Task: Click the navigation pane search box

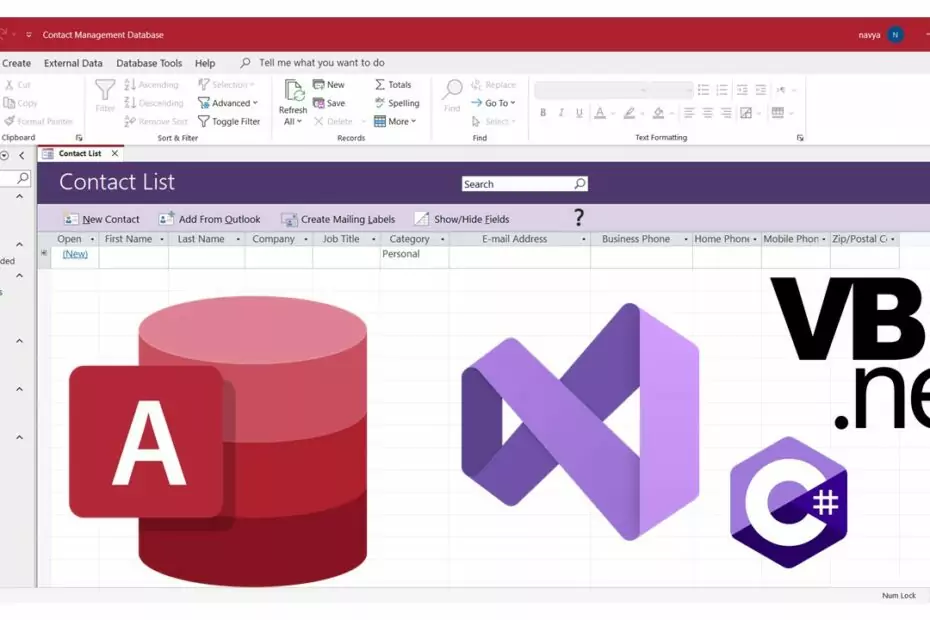Action: pos(15,177)
